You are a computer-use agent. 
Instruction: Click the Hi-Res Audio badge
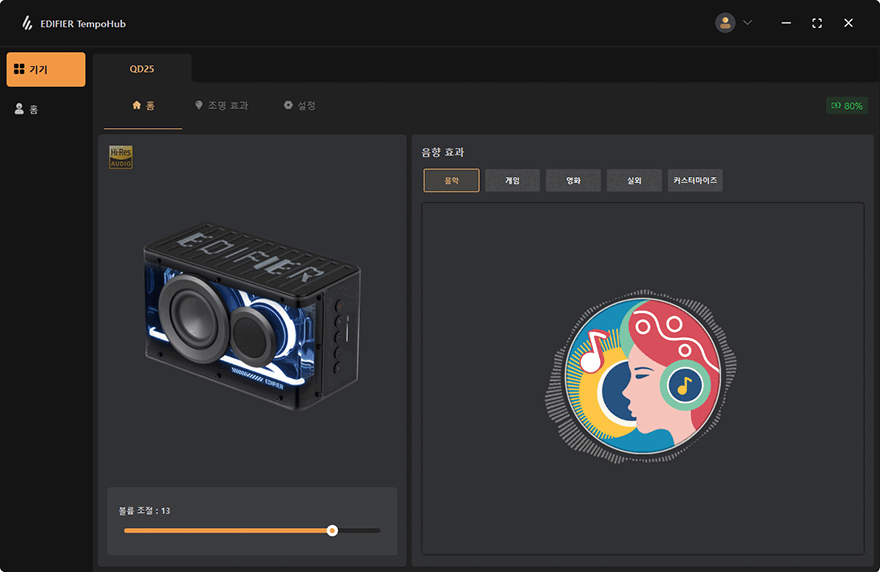coord(121,157)
